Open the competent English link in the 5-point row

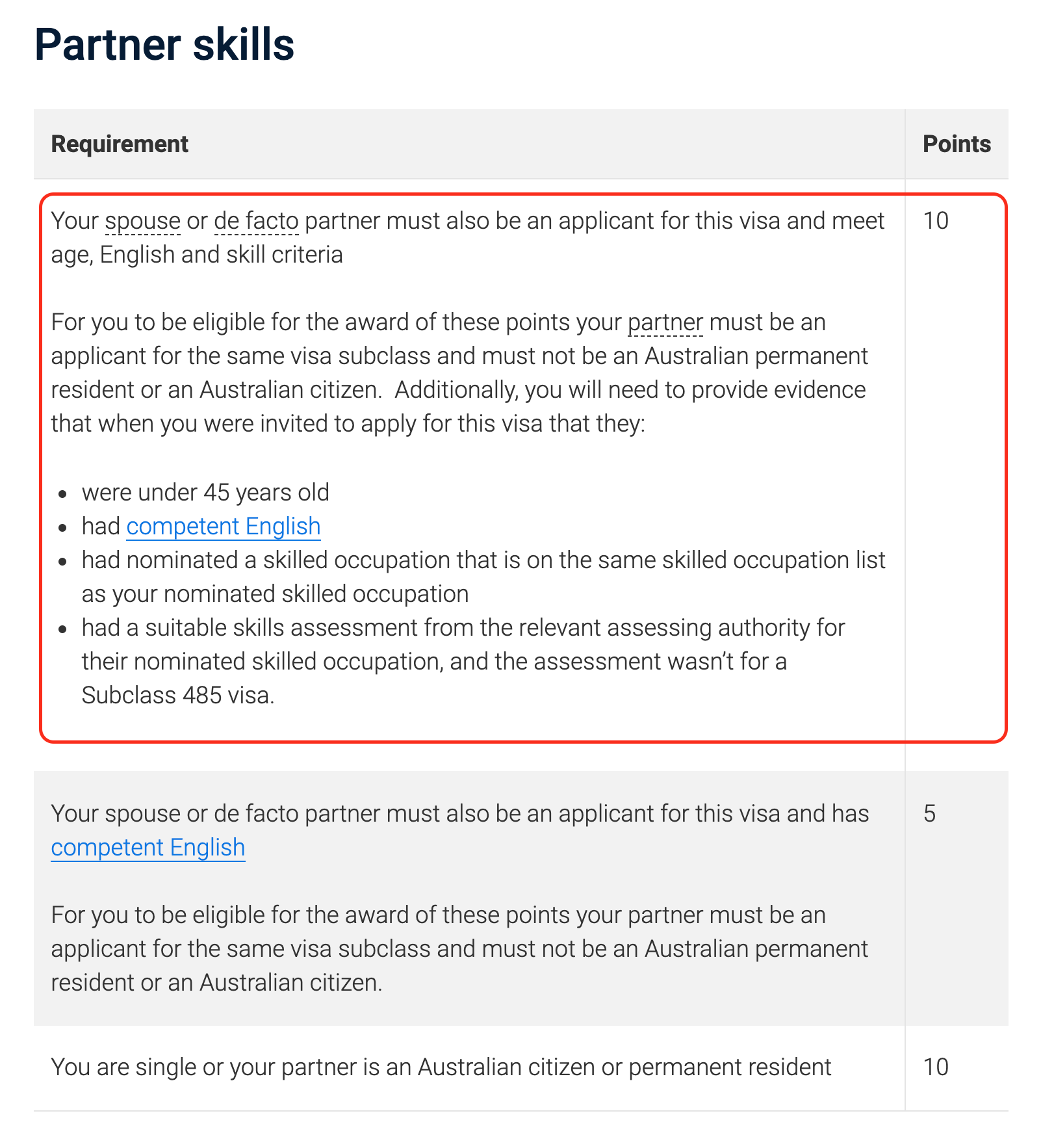148,847
